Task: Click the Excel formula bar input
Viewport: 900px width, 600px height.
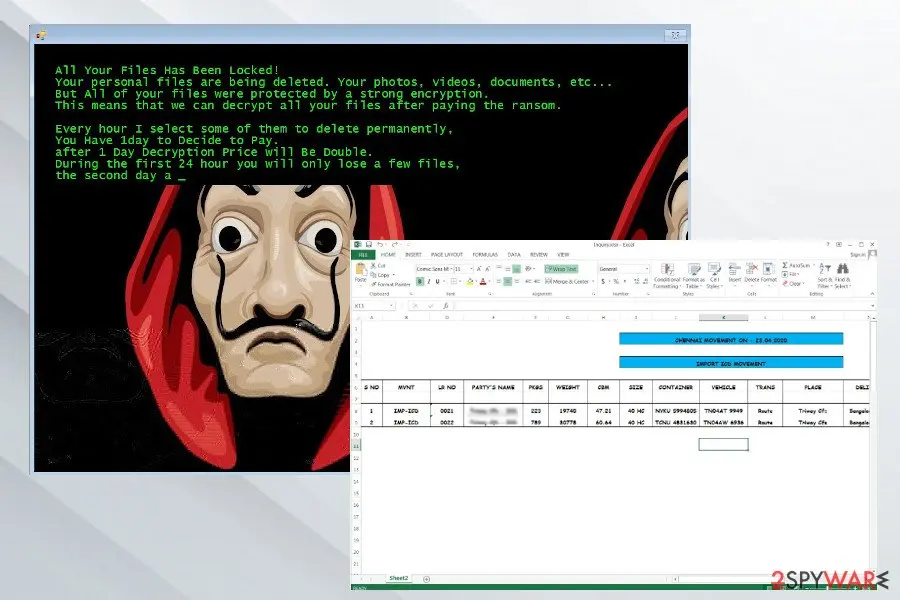Action: click(x=660, y=306)
